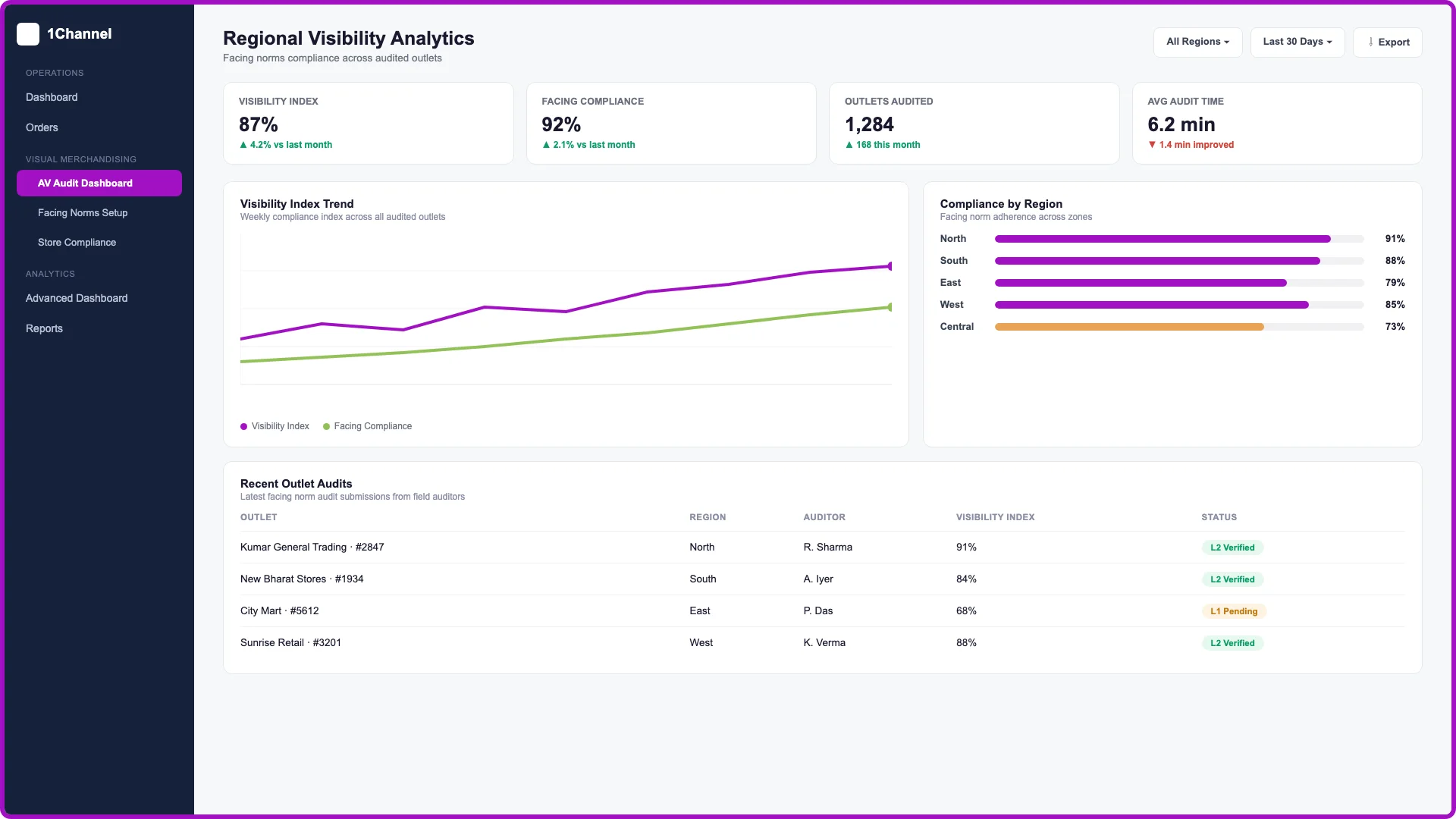Open Sunrise Retail #3201 row
The width and height of the screenshot is (1456, 819).
click(x=822, y=643)
